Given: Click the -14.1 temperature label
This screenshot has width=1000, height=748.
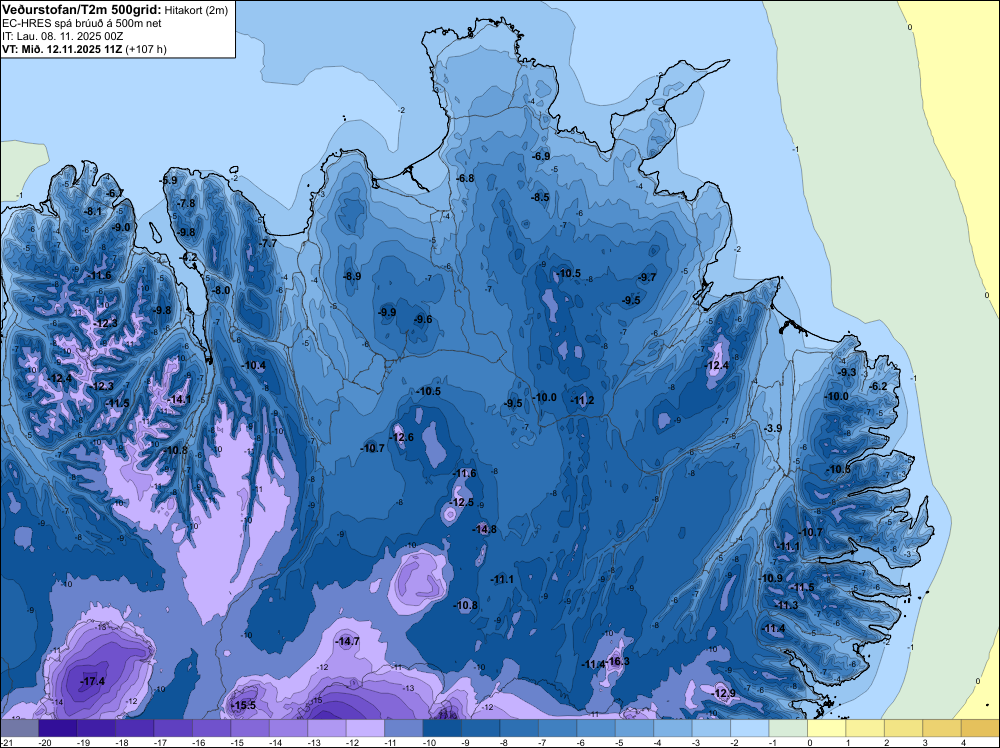Looking at the screenshot, I should coord(179,400).
